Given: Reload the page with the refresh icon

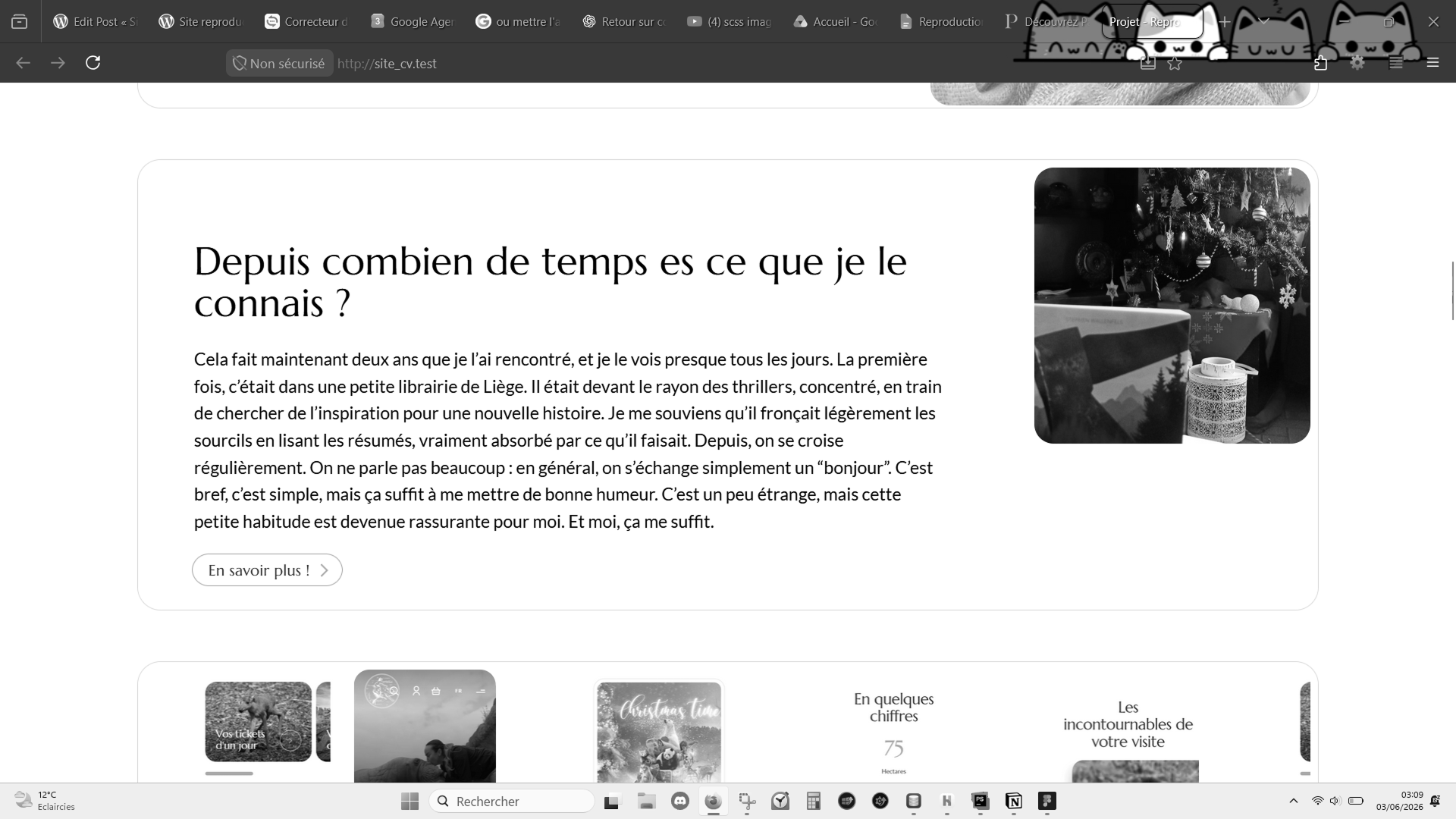Looking at the screenshot, I should click(93, 63).
